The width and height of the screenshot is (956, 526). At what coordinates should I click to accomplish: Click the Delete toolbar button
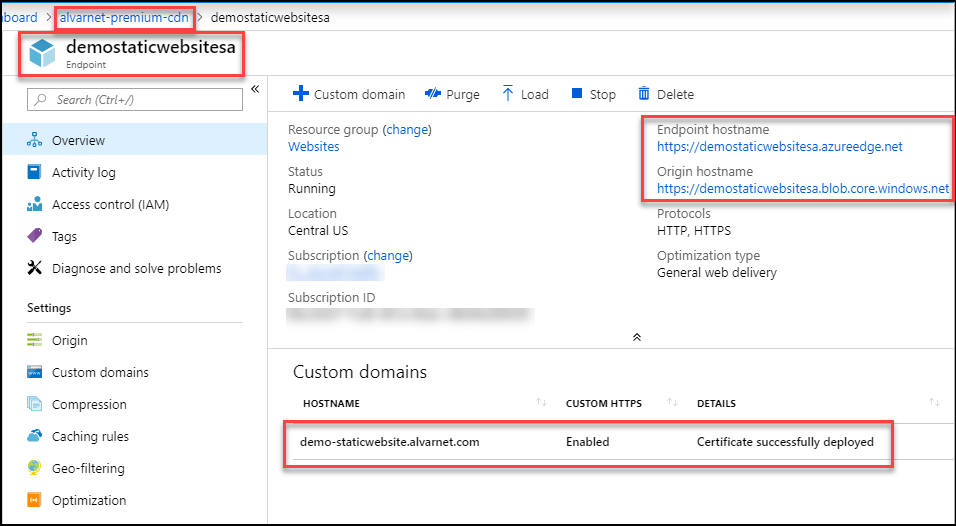coord(666,94)
